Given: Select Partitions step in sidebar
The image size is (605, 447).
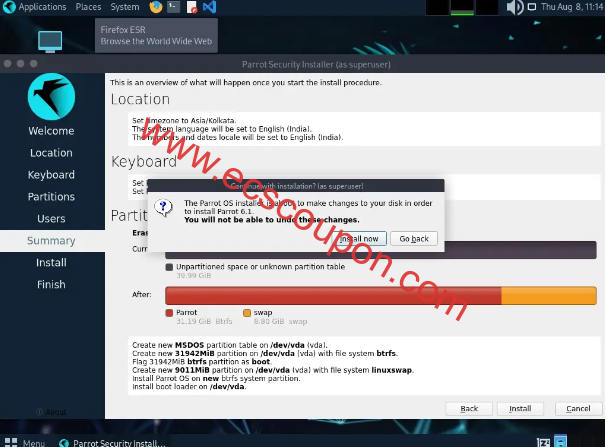Looking at the screenshot, I should [51, 197].
